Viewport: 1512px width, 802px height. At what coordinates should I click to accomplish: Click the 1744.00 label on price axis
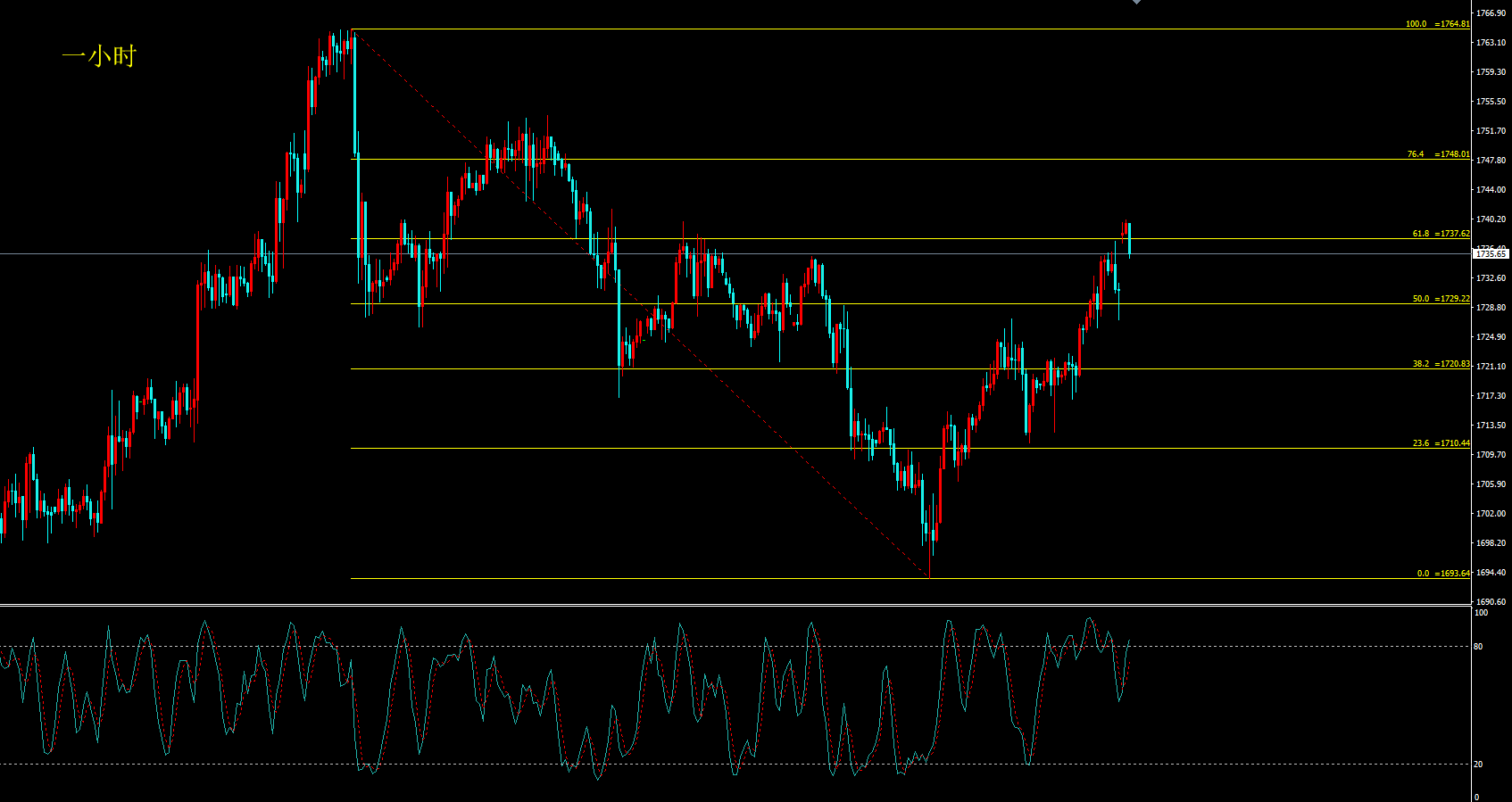tap(1491, 190)
